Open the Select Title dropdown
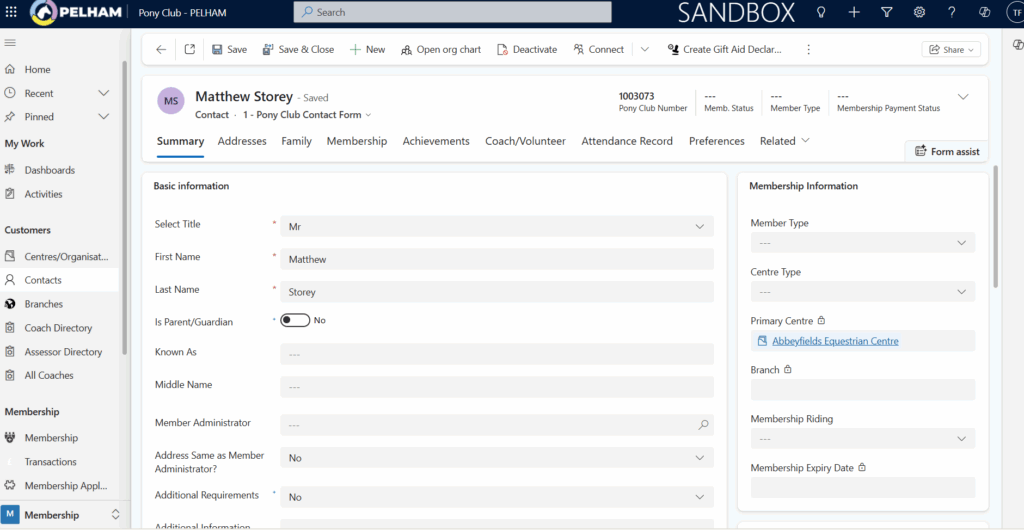This screenshot has height=530, width=1024. click(497, 227)
